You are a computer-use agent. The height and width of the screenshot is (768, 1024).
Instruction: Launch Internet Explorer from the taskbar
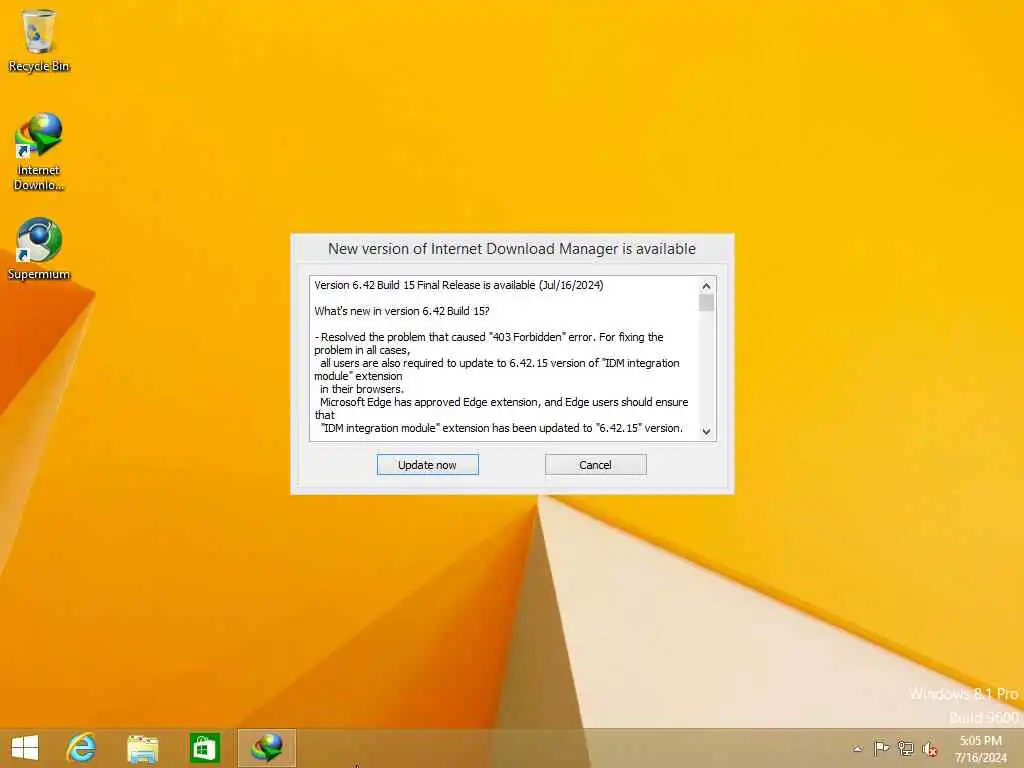point(81,748)
